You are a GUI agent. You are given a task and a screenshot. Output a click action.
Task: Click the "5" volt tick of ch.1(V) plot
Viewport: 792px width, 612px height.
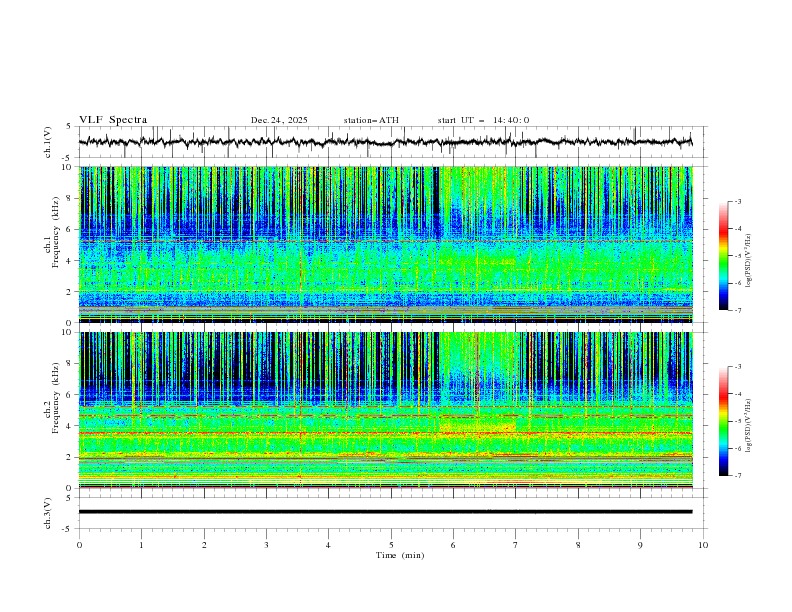[70, 127]
